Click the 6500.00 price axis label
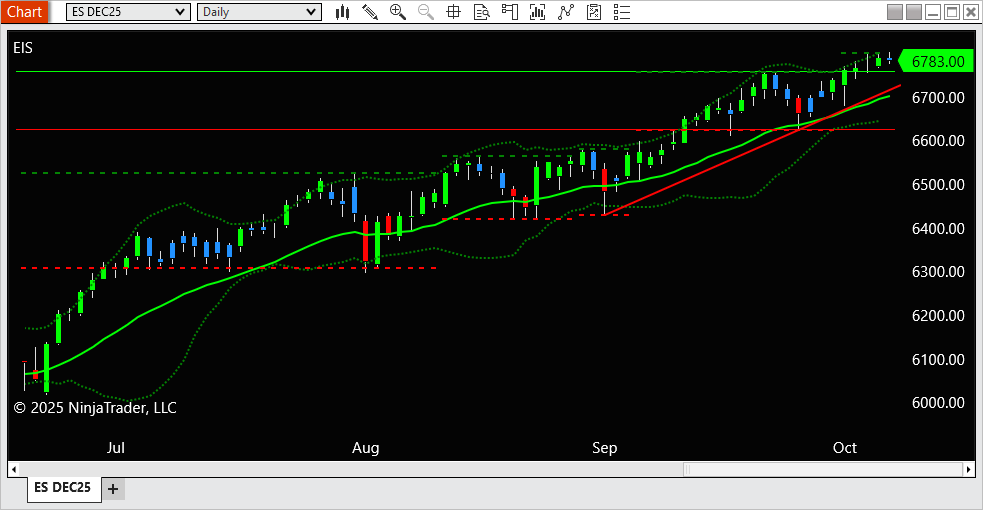This screenshot has height=510, width=983. tap(938, 185)
